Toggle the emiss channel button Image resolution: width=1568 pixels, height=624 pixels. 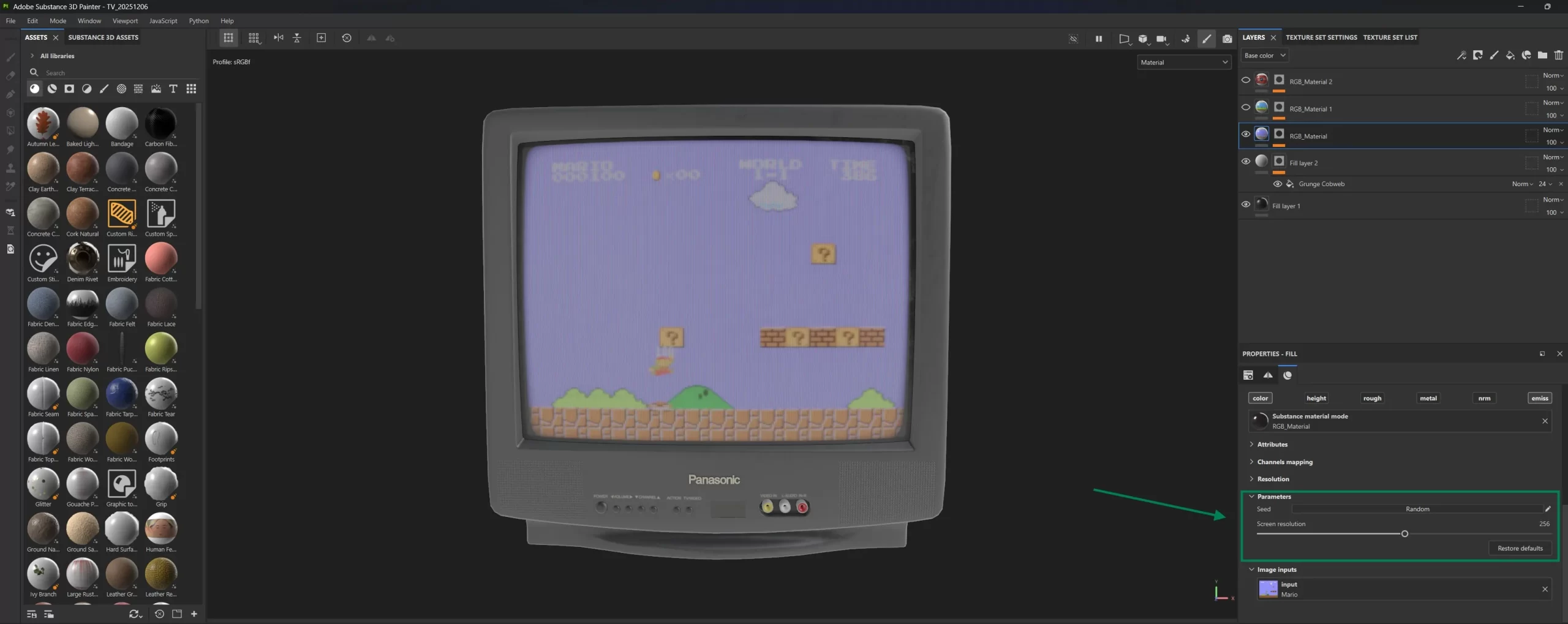tap(1540, 398)
